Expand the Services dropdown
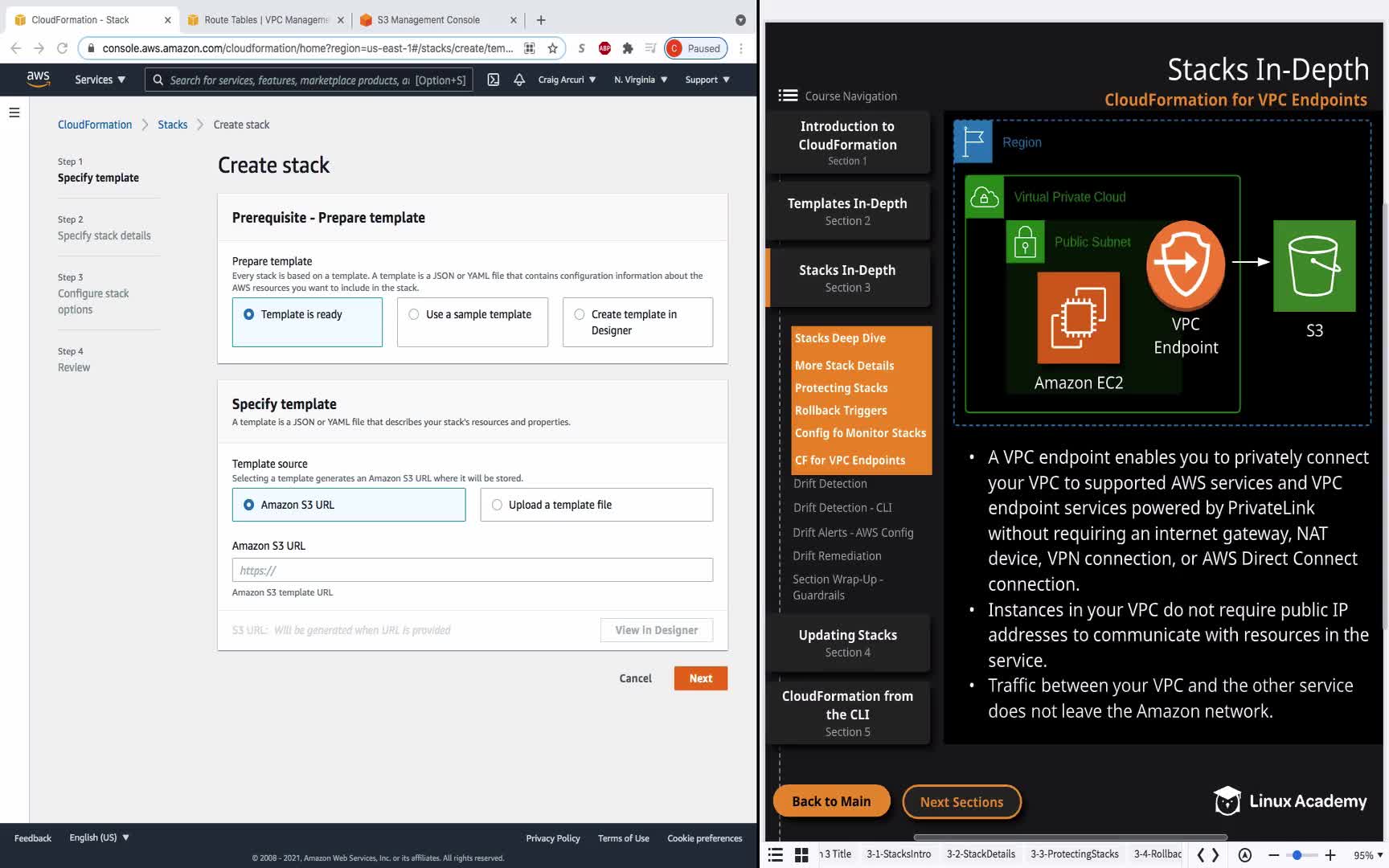This screenshot has height=868, width=1389. [100, 80]
